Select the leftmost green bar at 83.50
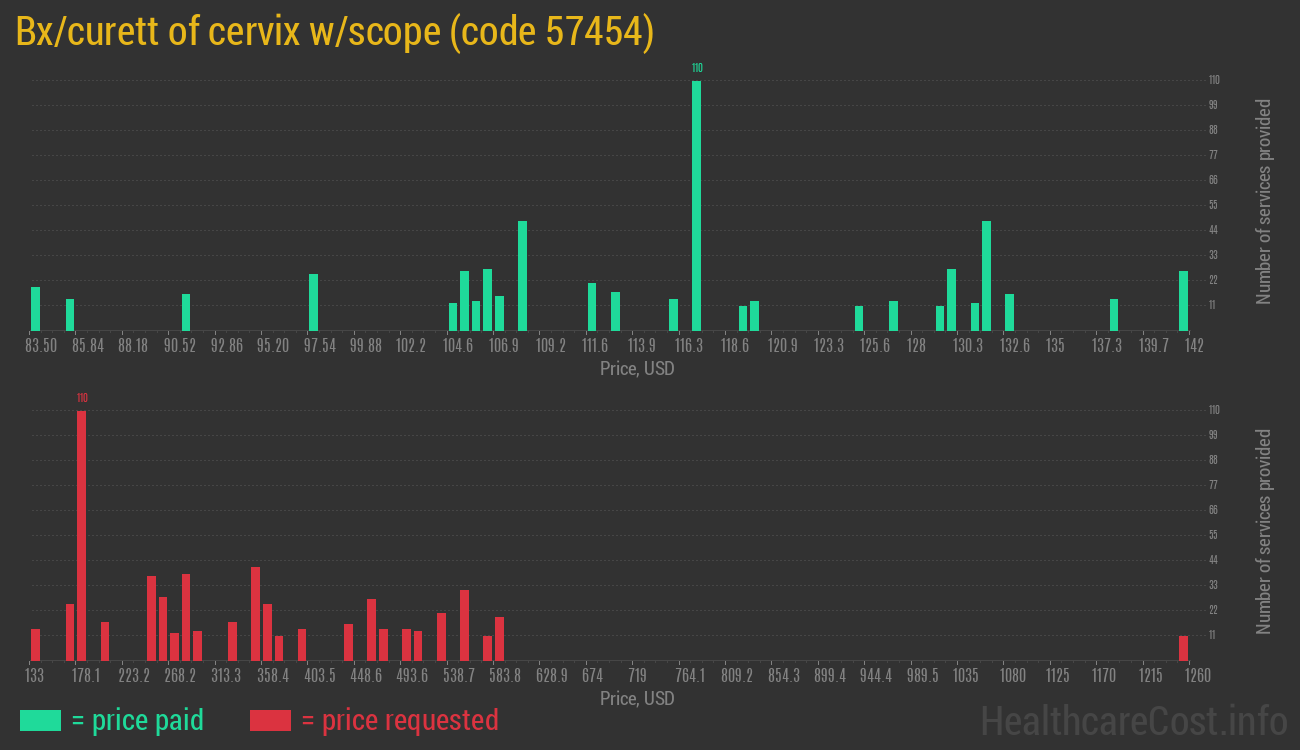Viewport: 1300px width, 750px height. pos(36,308)
